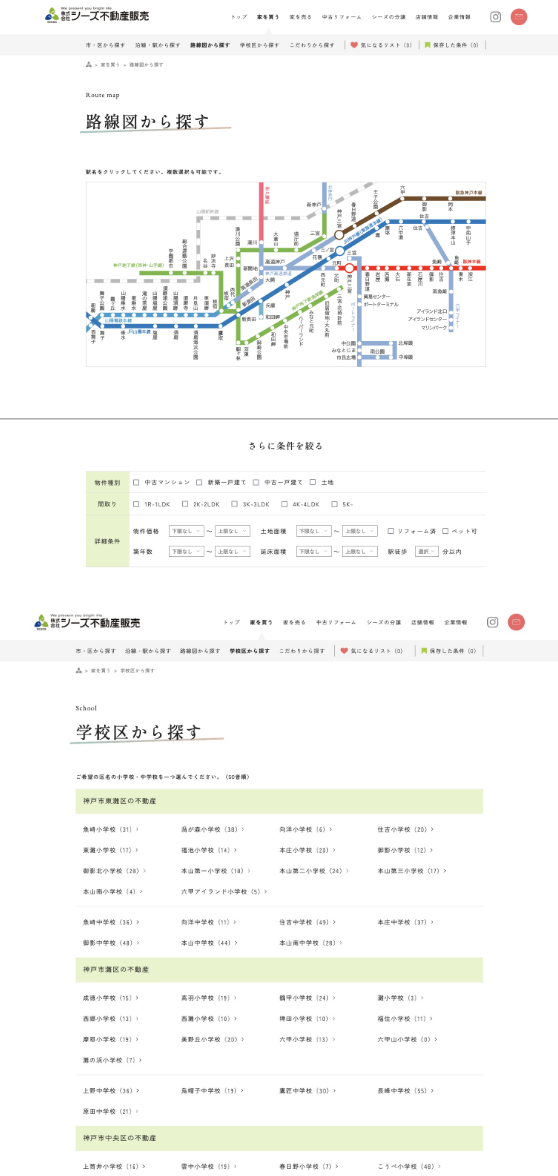Open 住吉中学校 (49) school link
This screenshot has width=558, height=1176.
pos(307,922)
